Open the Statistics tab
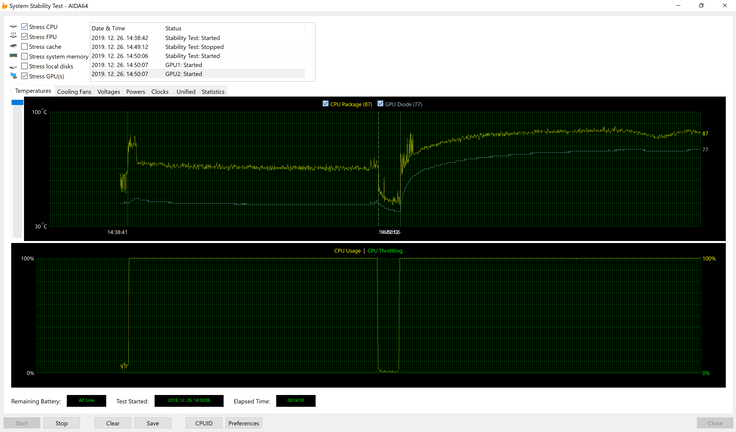736x432 pixels. tap(213, 92)
